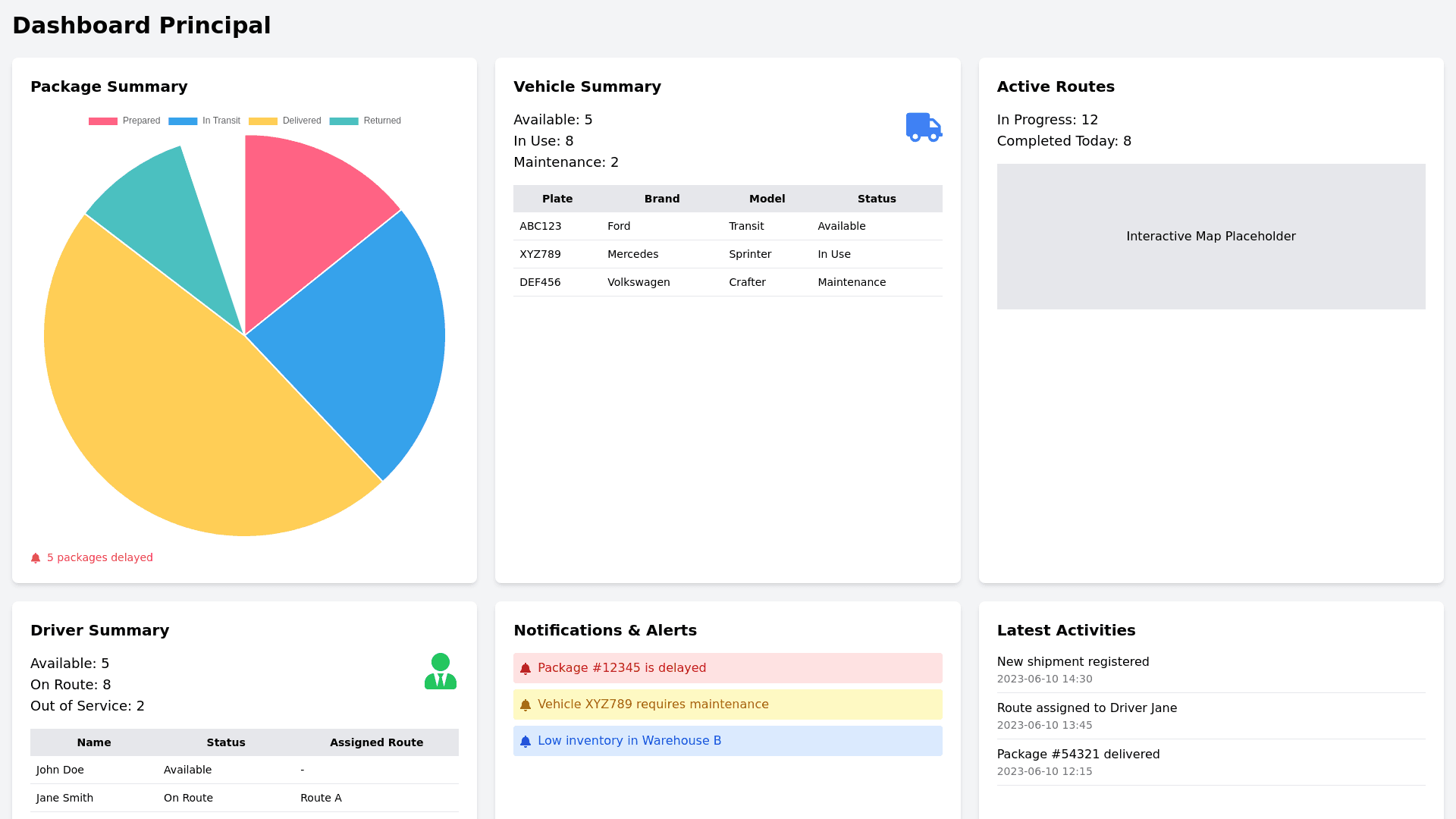Click the Status header in vehicle table
1456x819 pixels.
(877, 199)
